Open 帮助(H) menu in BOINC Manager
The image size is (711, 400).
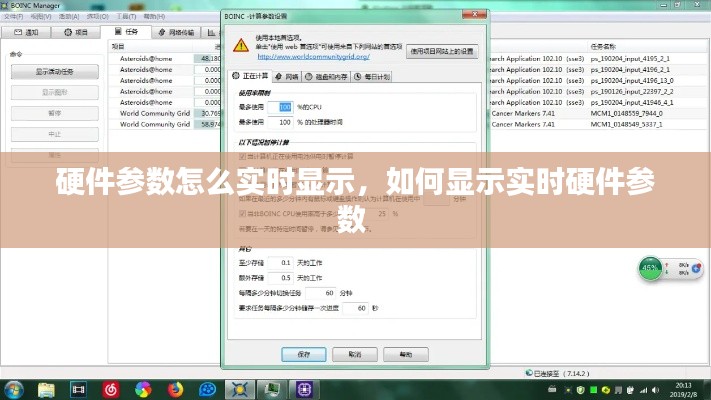click(x=154, y=16)
